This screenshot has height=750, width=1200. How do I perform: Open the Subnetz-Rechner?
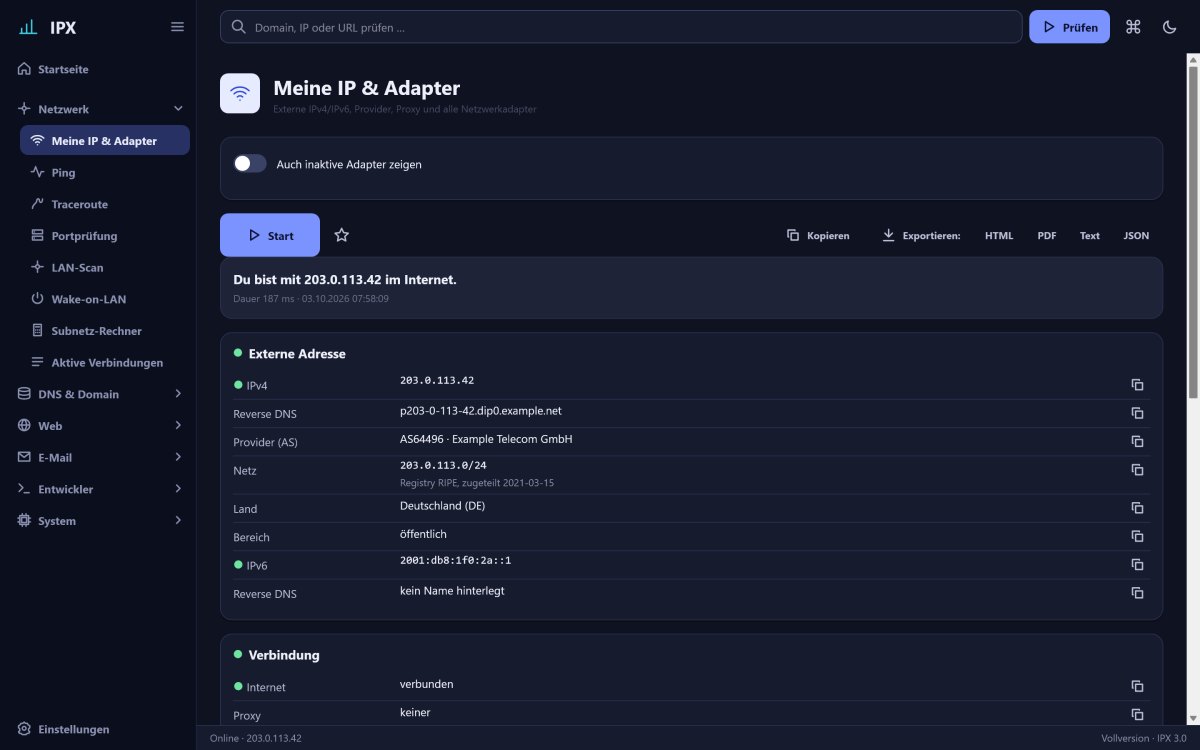point(105,331)
